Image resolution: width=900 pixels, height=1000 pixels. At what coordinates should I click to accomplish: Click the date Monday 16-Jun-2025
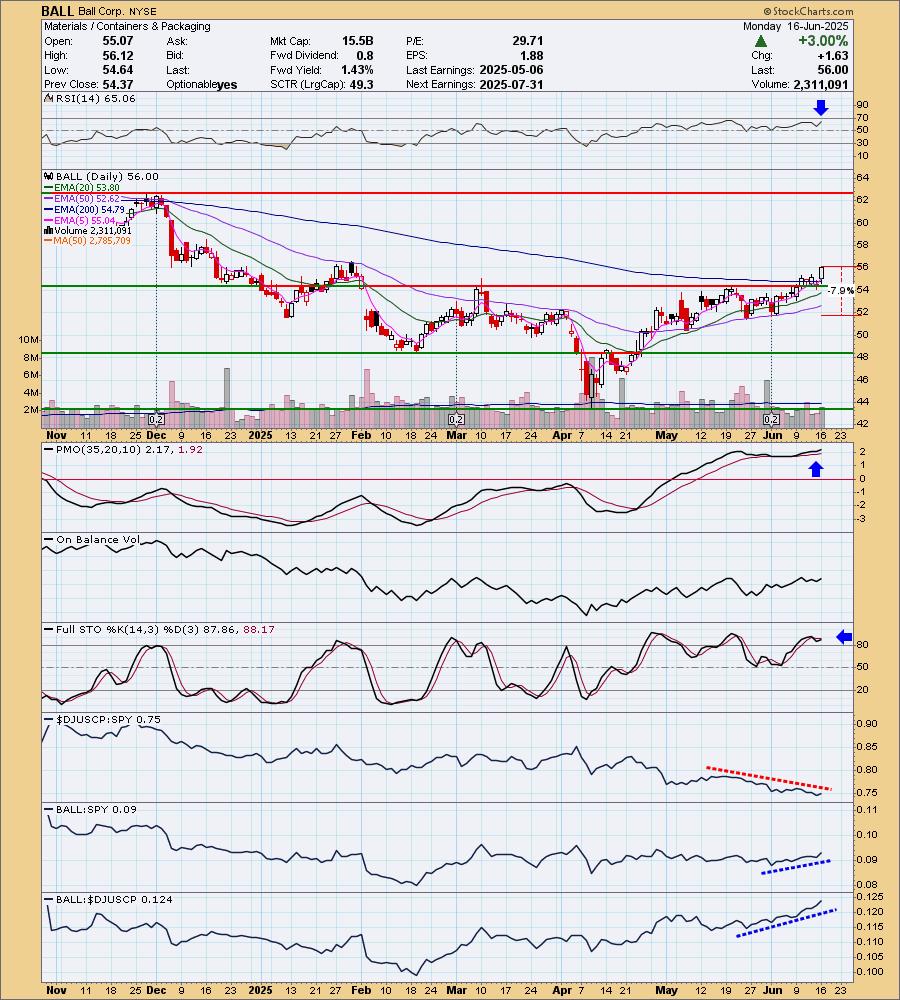click(795, 26)
